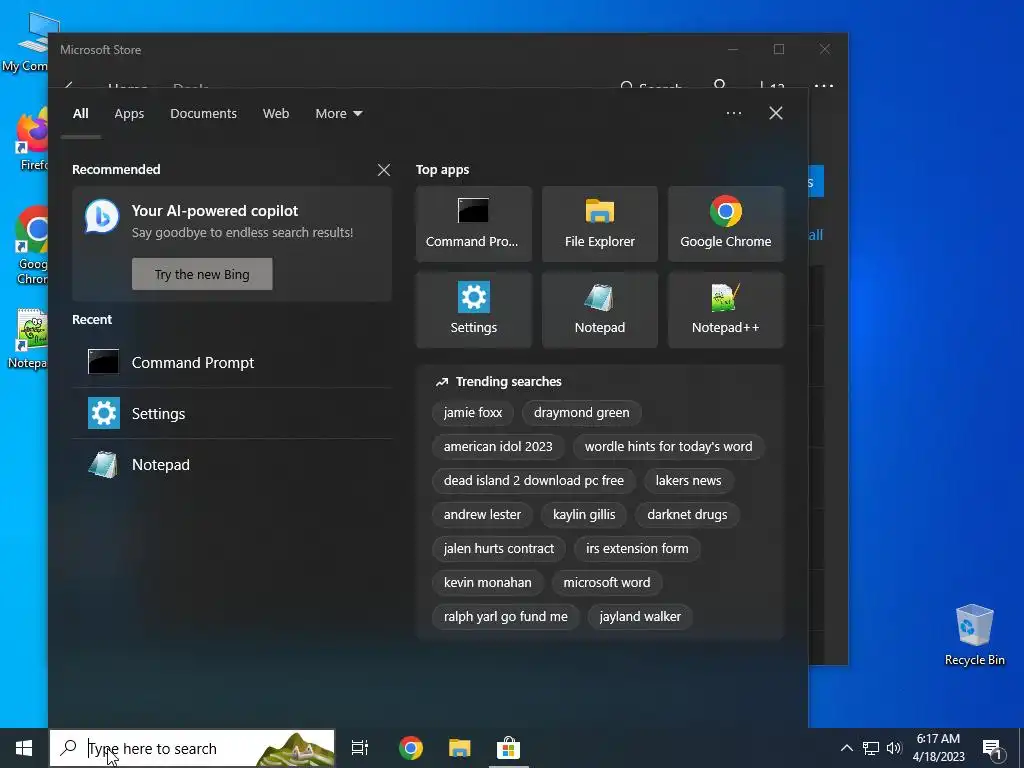Open Notepad from Recent list

coord(232,464)
